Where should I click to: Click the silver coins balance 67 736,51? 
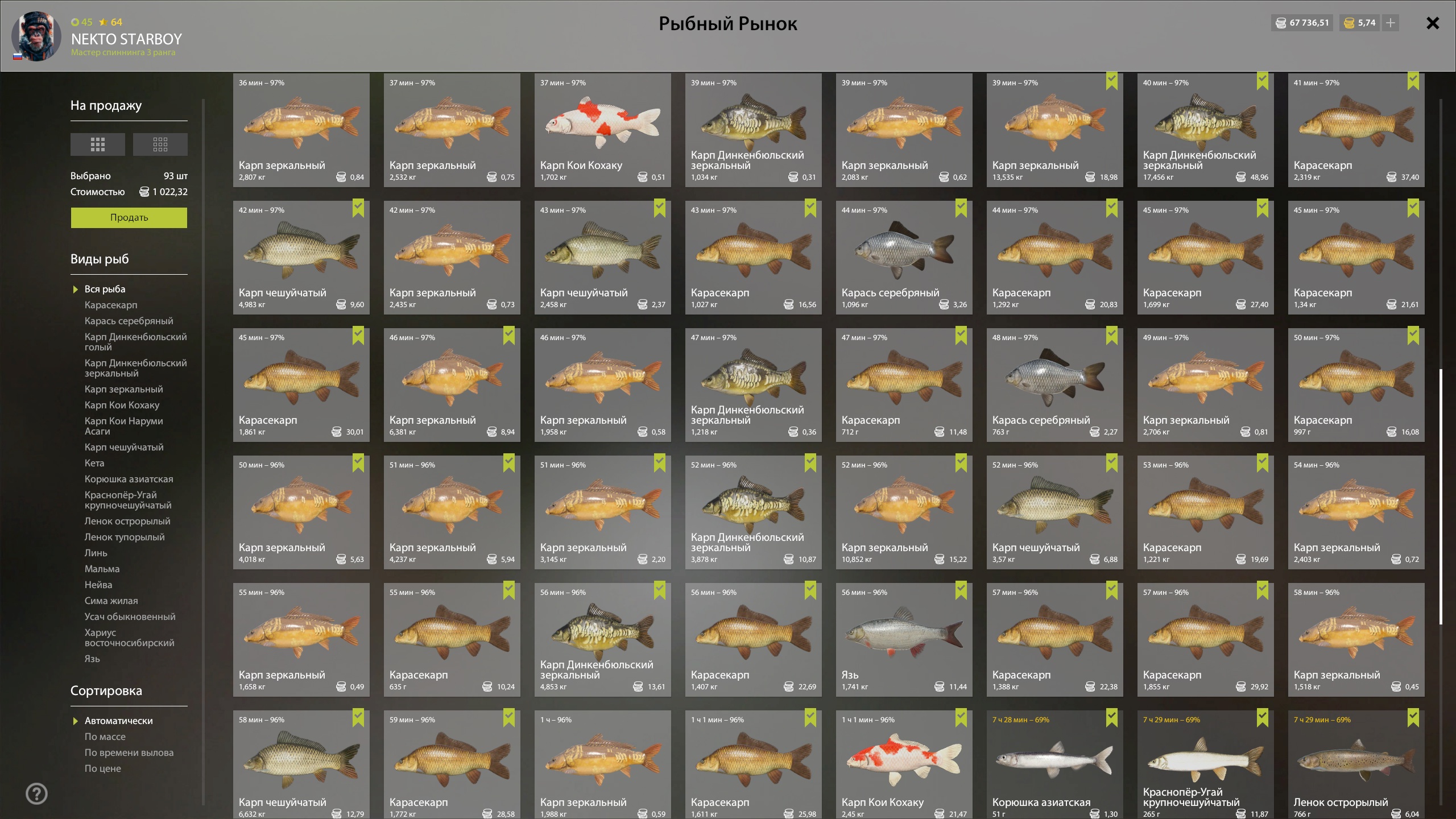point(1302,23)
